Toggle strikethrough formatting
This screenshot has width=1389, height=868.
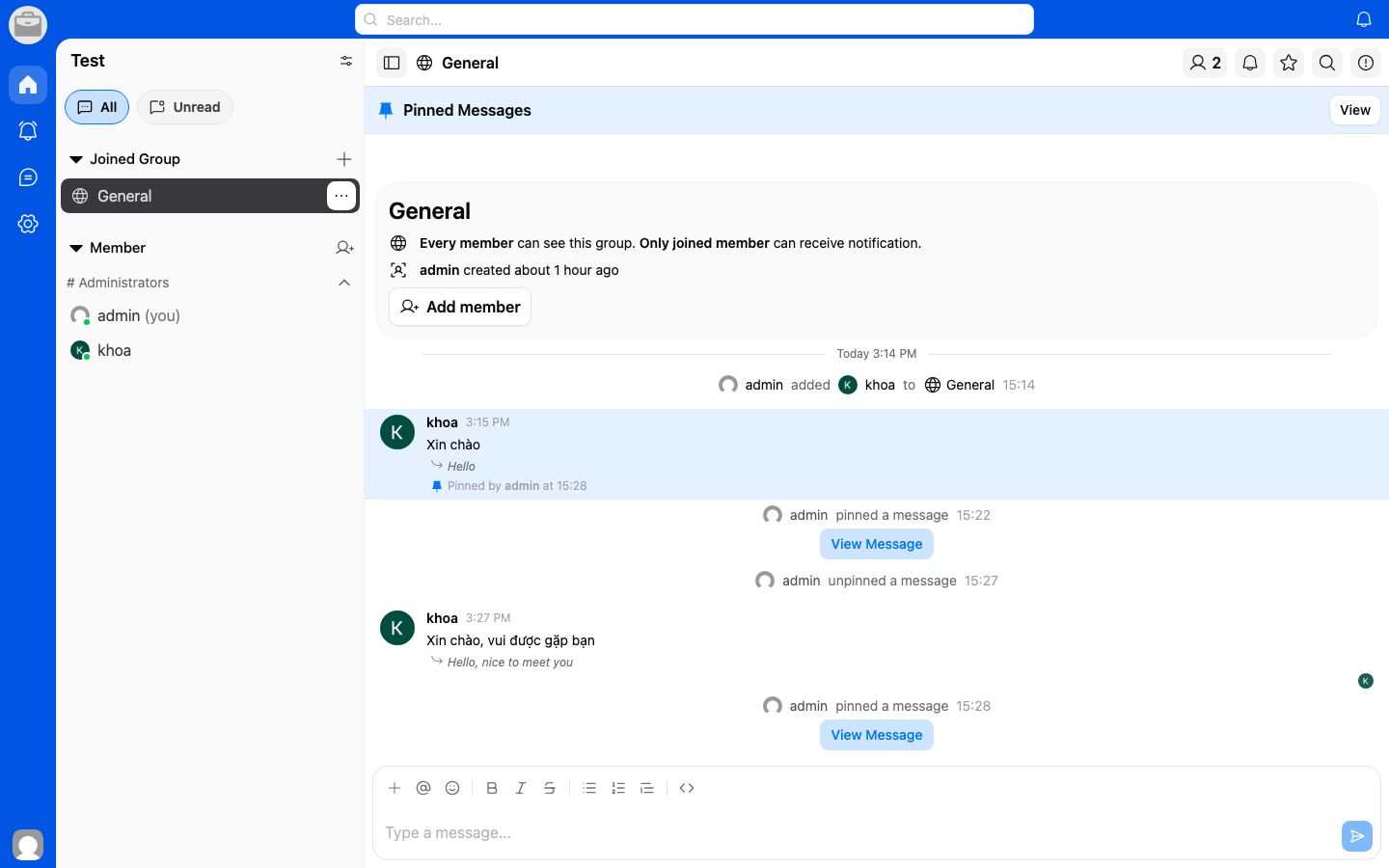click(550, 788)
